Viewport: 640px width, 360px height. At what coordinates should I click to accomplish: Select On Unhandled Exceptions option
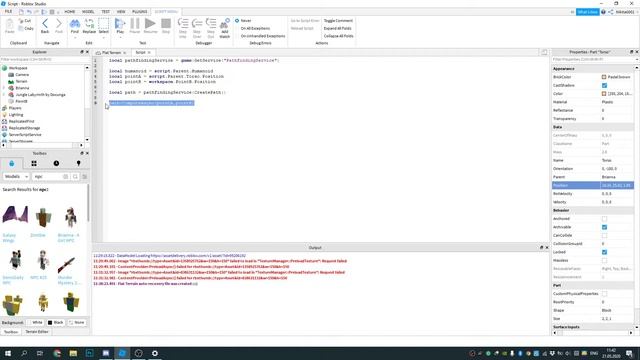263,36
